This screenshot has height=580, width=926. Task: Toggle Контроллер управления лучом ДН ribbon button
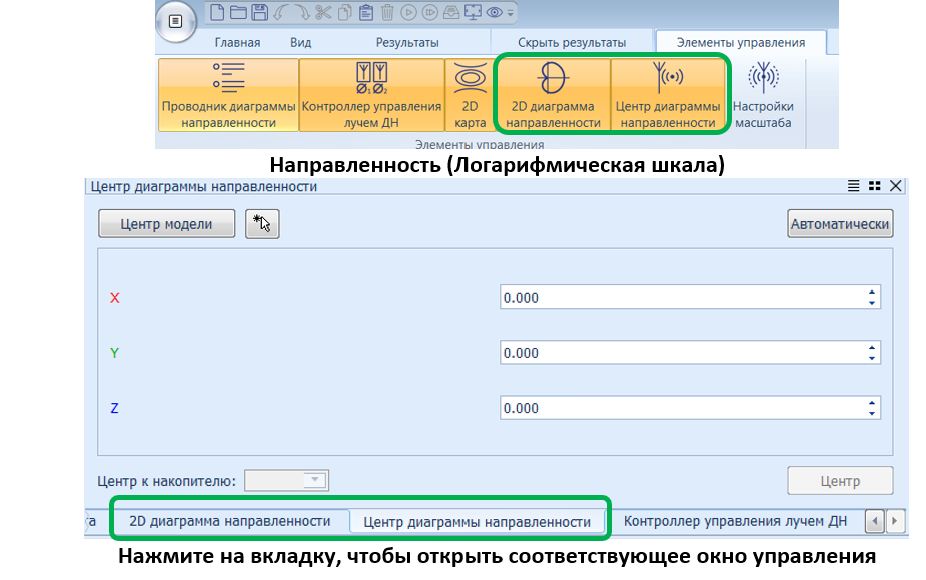(x=371, y=95)
